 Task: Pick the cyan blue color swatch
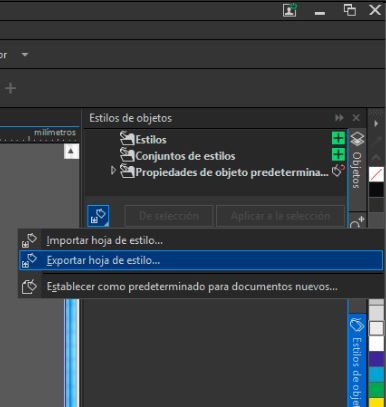[376, 374]
